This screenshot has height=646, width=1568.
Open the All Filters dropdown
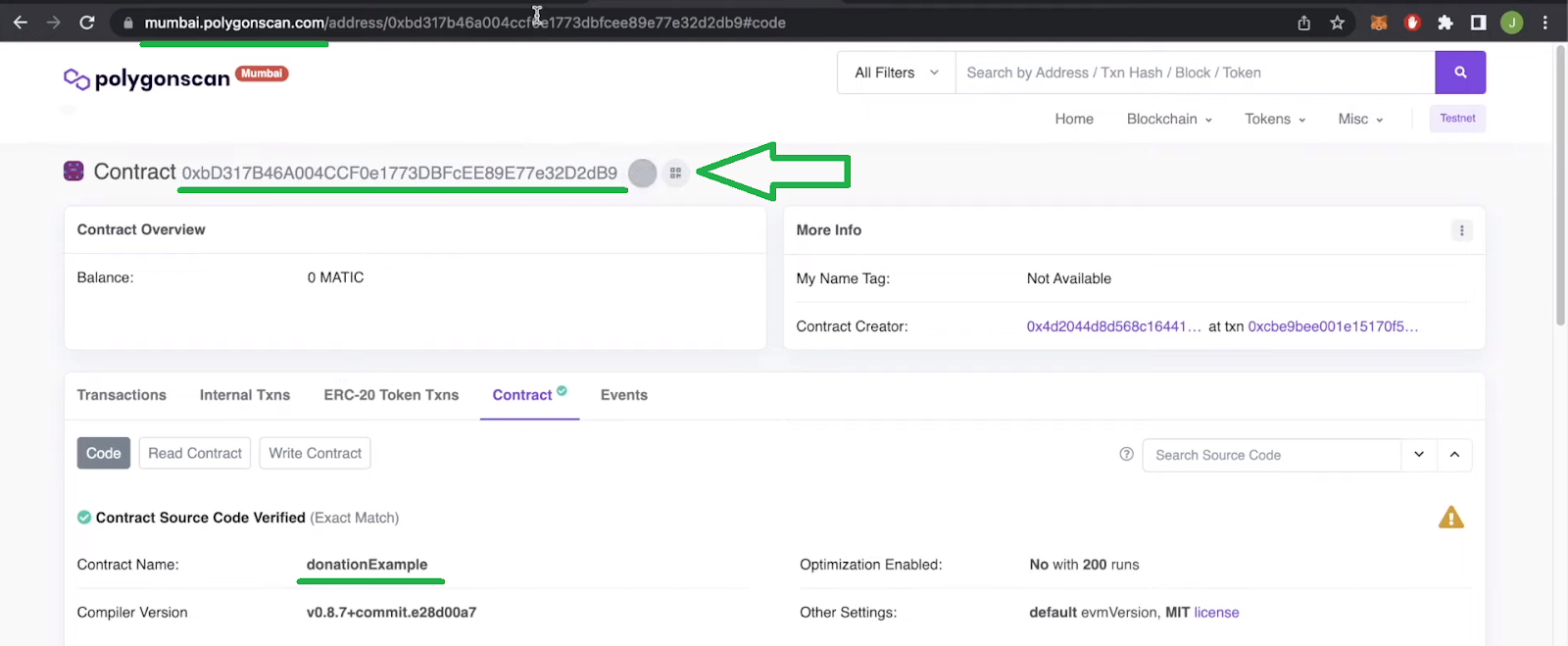coord(897,73)
